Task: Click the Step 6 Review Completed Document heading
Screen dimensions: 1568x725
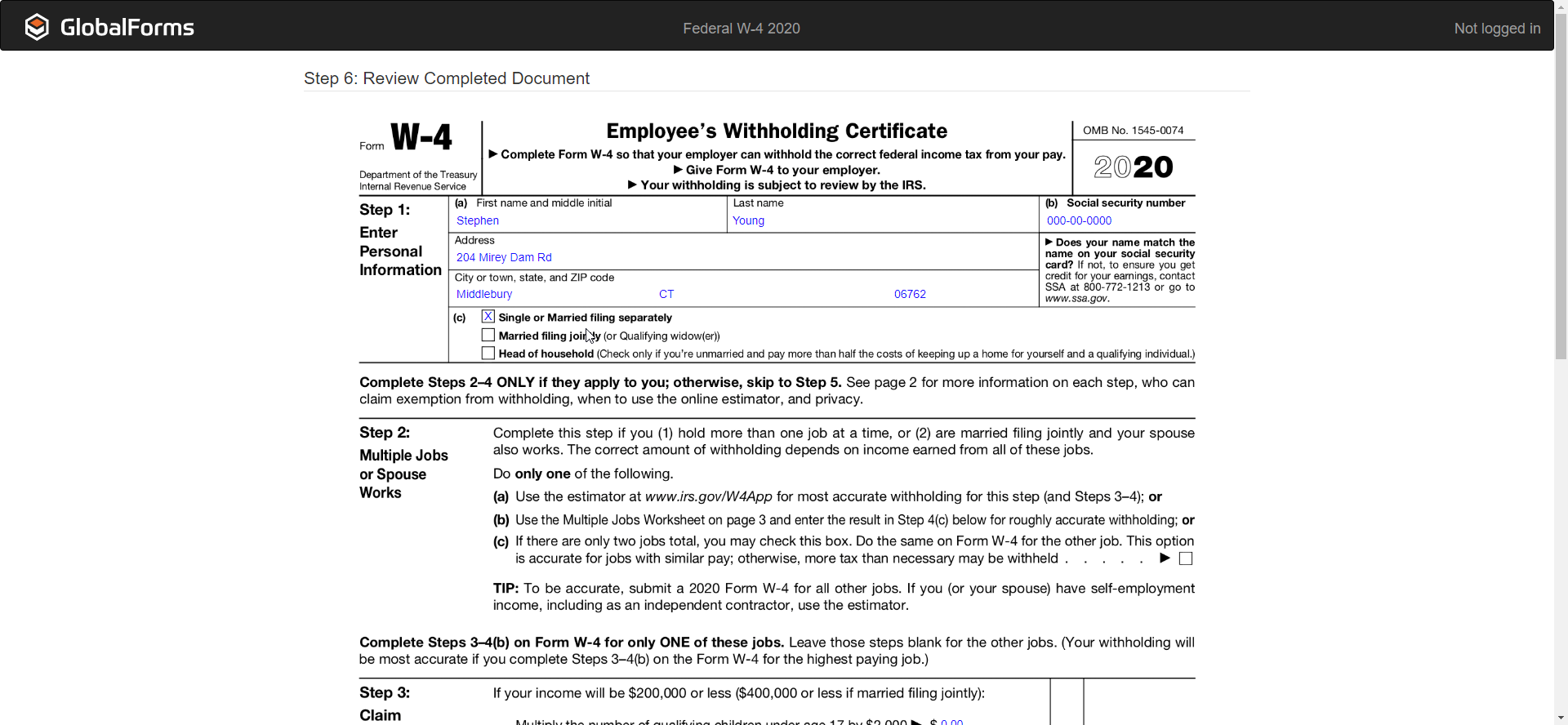Action: tap(447, 78)
